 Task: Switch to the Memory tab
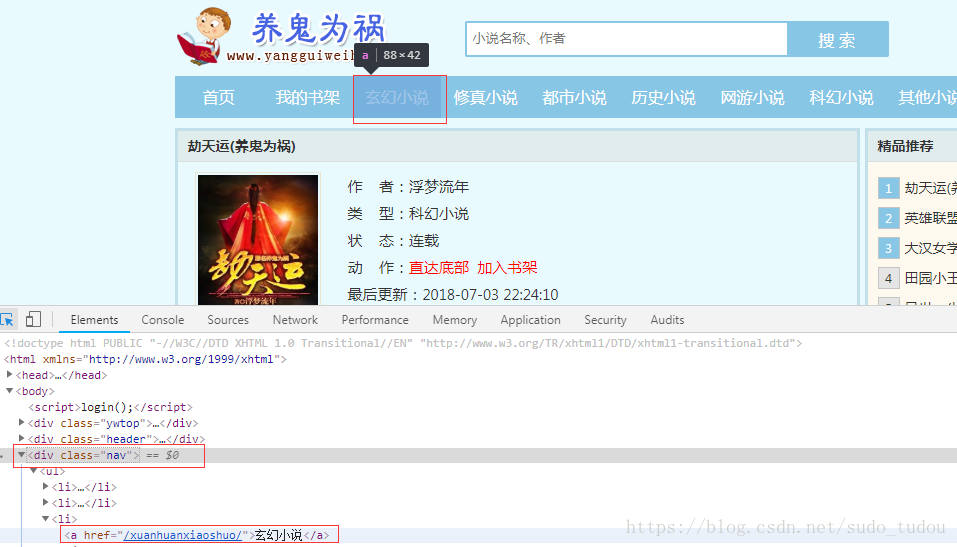[x=455, y=320]
